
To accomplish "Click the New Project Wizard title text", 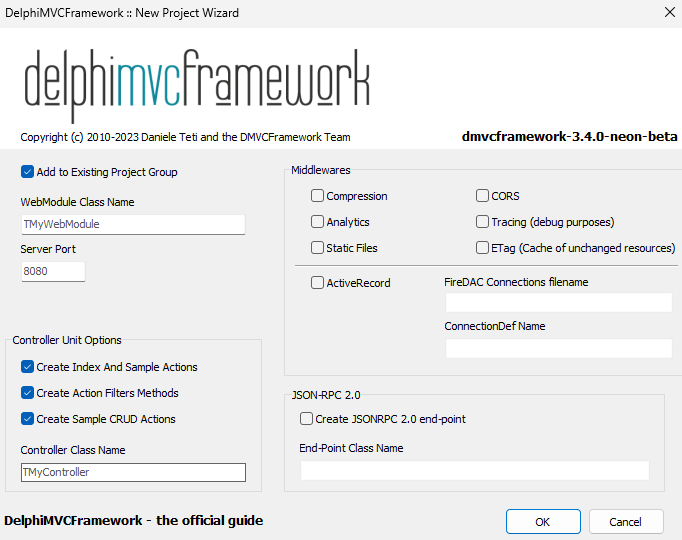I will [x=122, y=13].
